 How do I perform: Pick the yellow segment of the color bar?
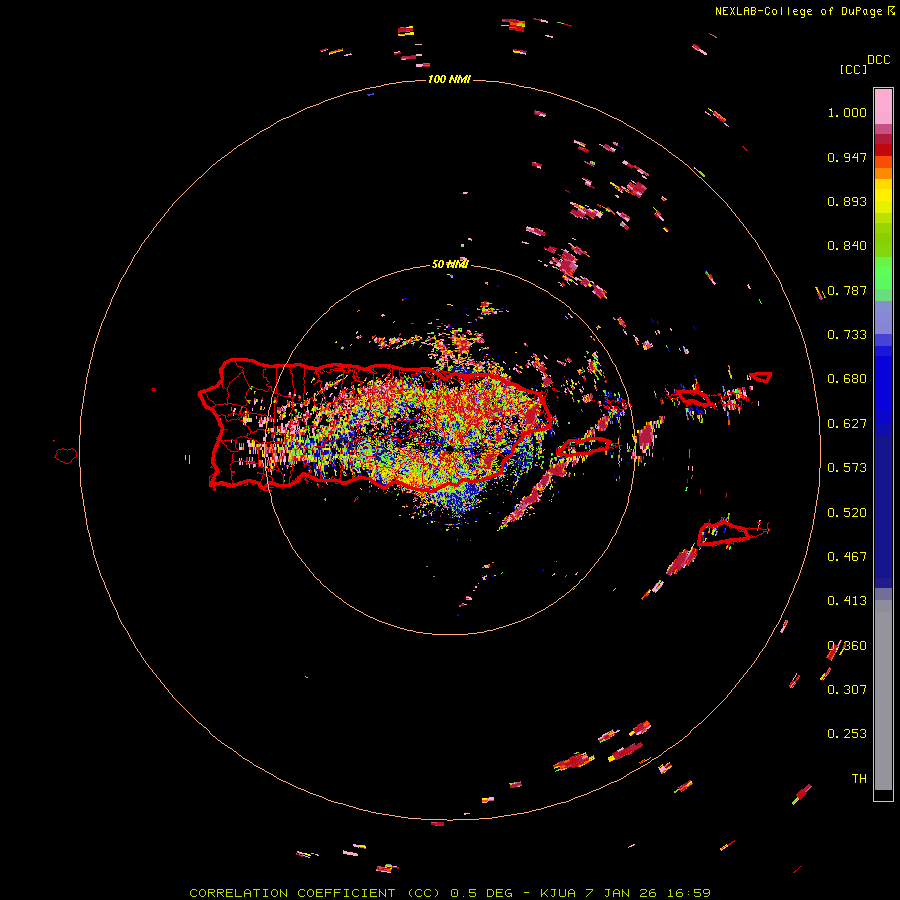(x=883, y=196)
